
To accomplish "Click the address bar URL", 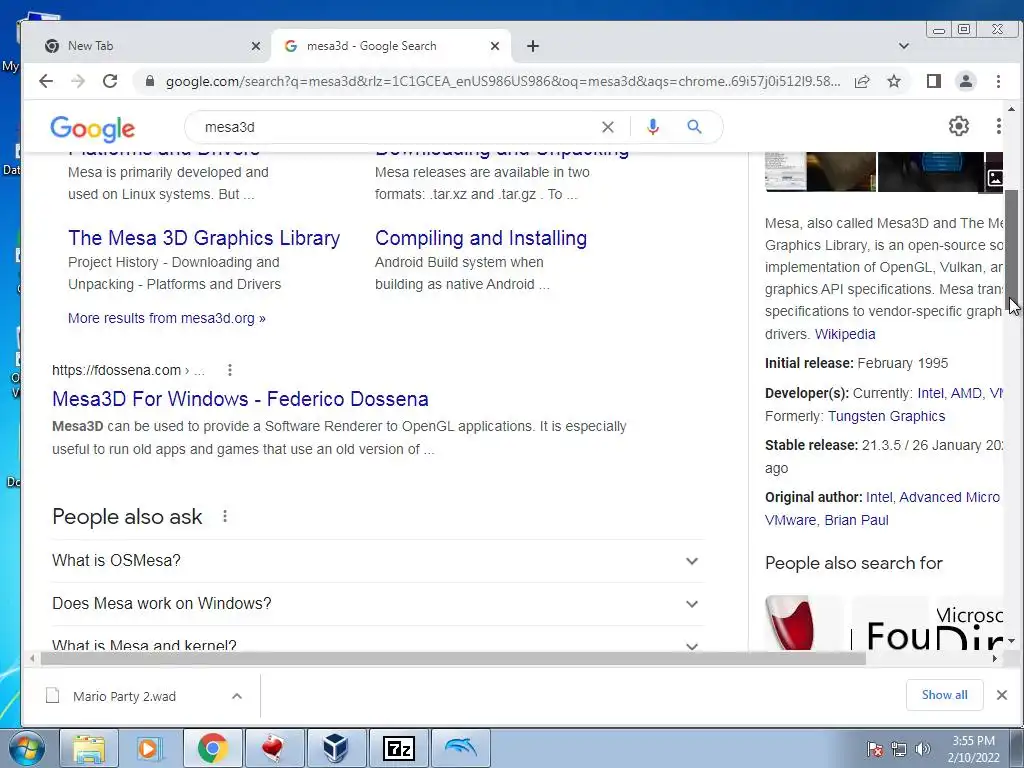I will pyautogui.click(x=503, y=81).
